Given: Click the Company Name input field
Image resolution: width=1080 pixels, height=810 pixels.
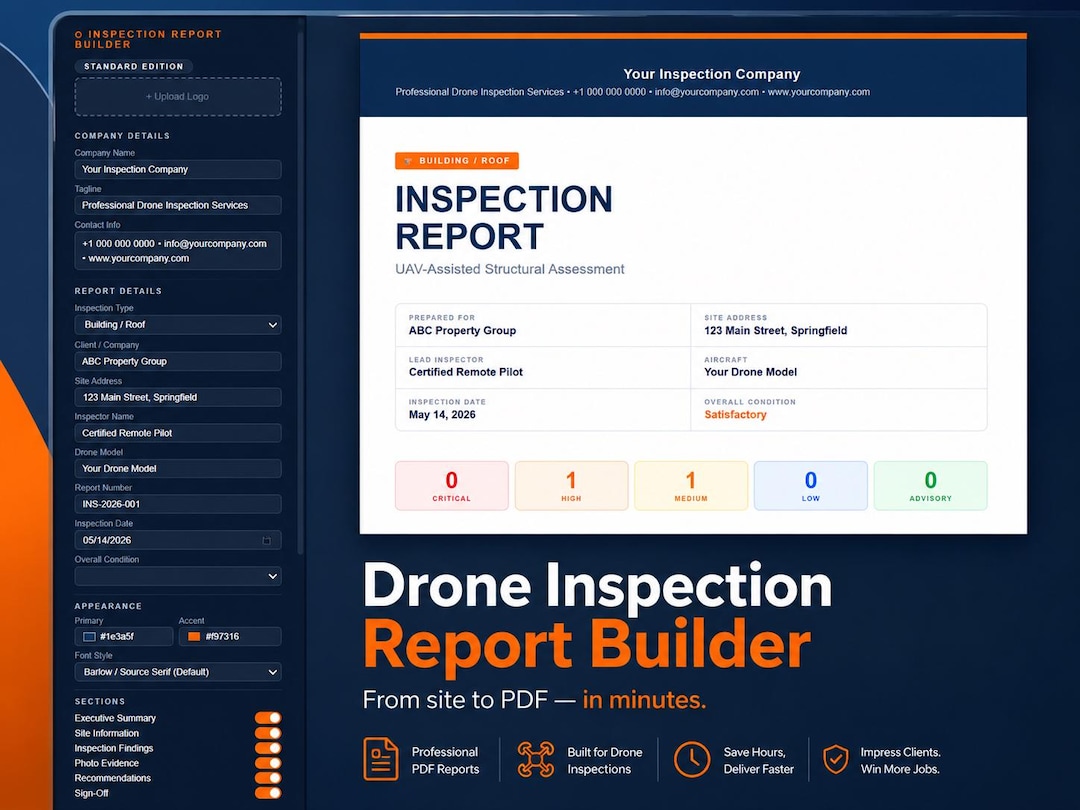Looking at the screenshot, I should tap(178, 169).
